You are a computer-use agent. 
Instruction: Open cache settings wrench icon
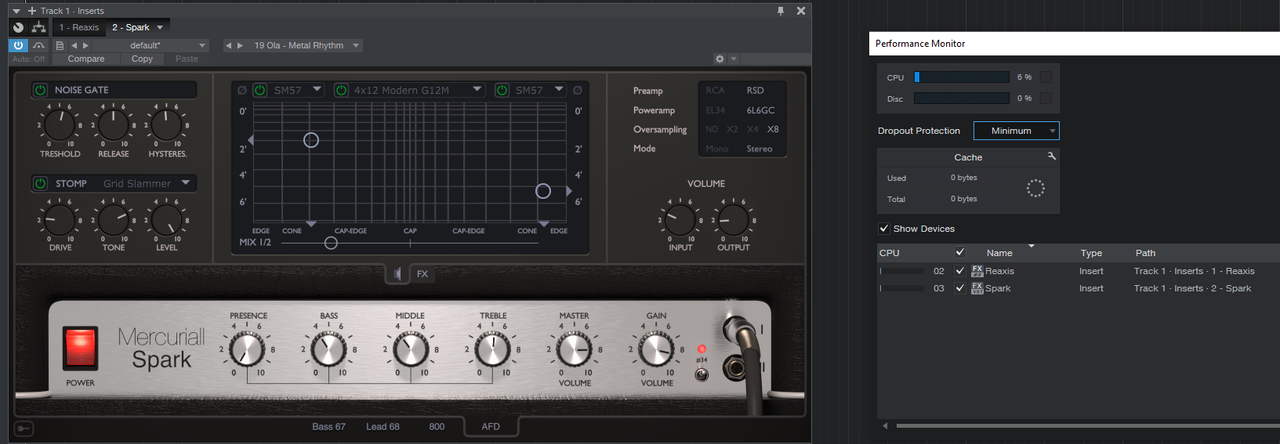(x=1052, y=157)
